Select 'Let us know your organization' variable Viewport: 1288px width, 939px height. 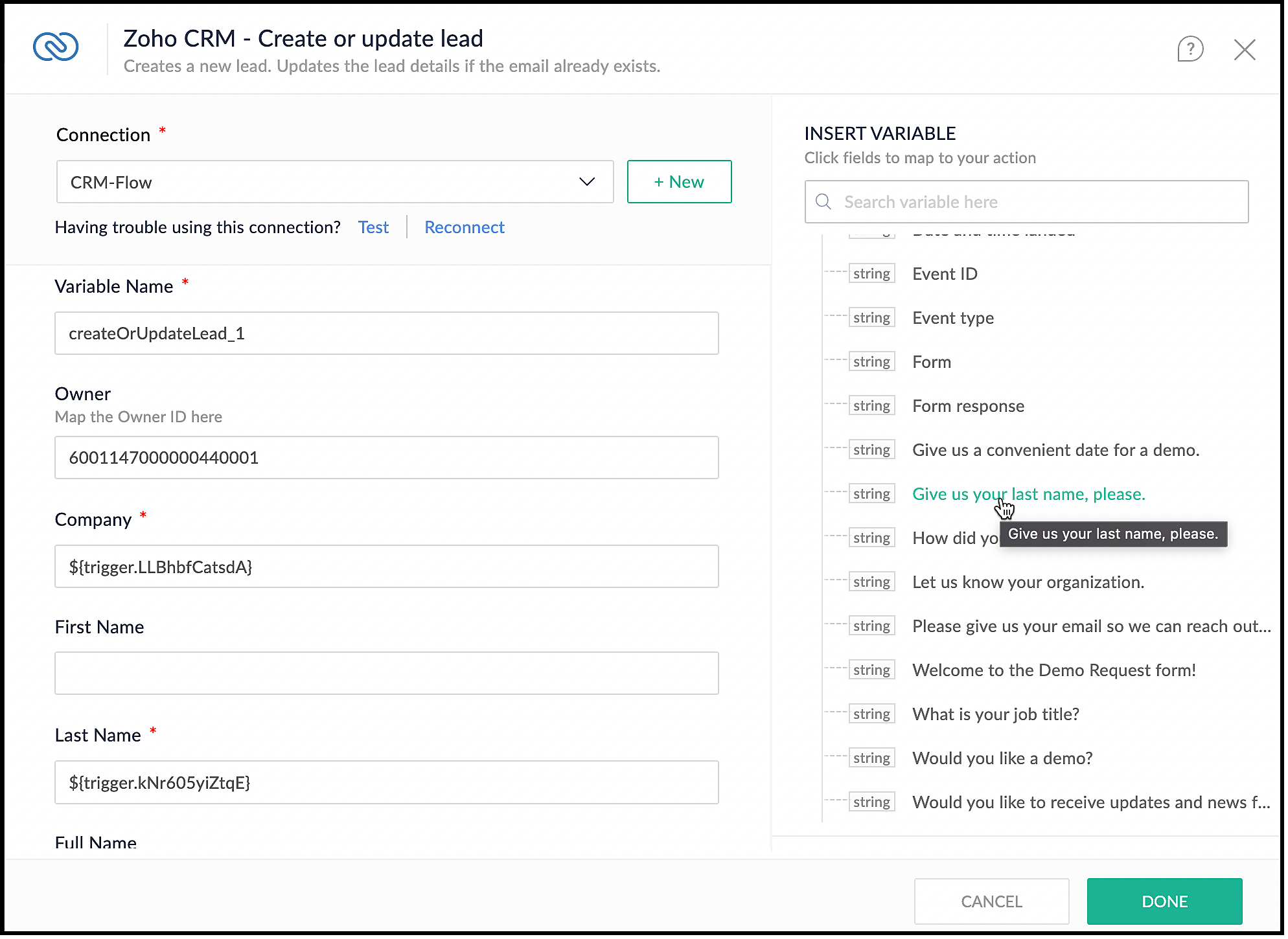click(1028, 582)
